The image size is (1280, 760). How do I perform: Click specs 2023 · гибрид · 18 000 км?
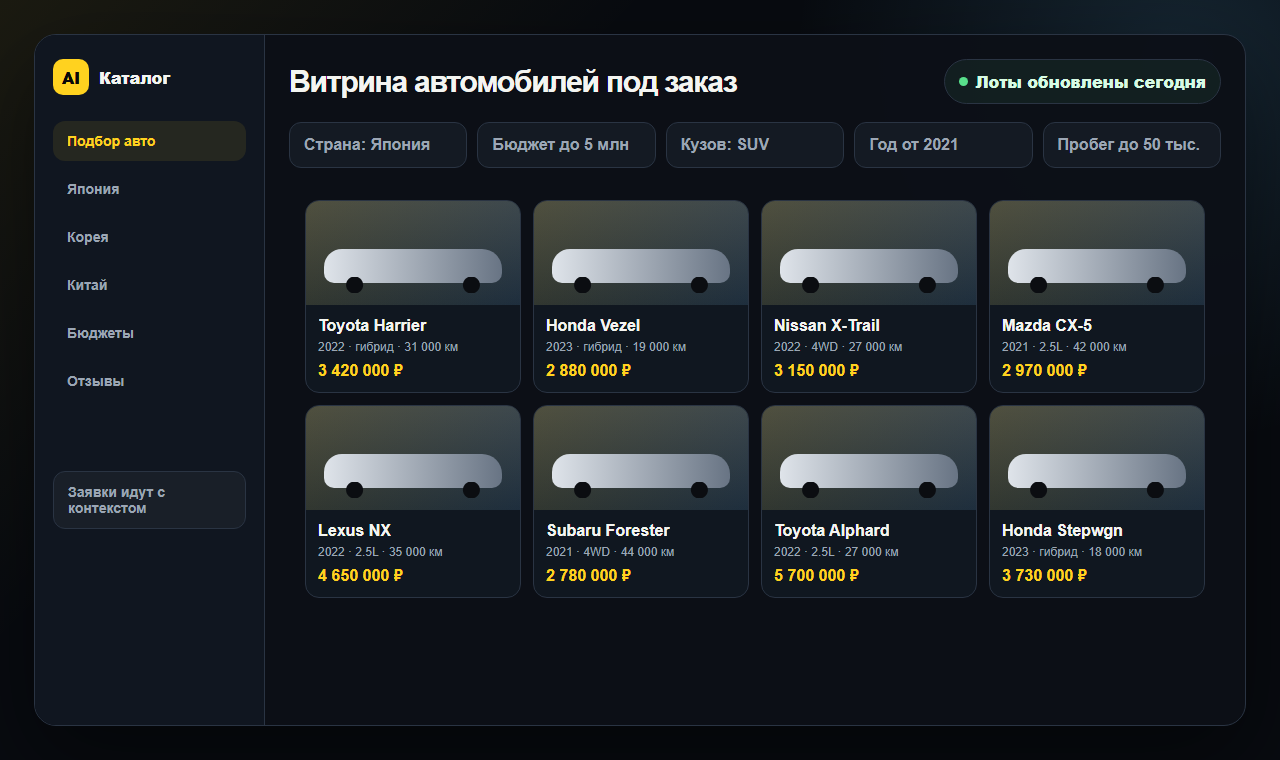1072,552
